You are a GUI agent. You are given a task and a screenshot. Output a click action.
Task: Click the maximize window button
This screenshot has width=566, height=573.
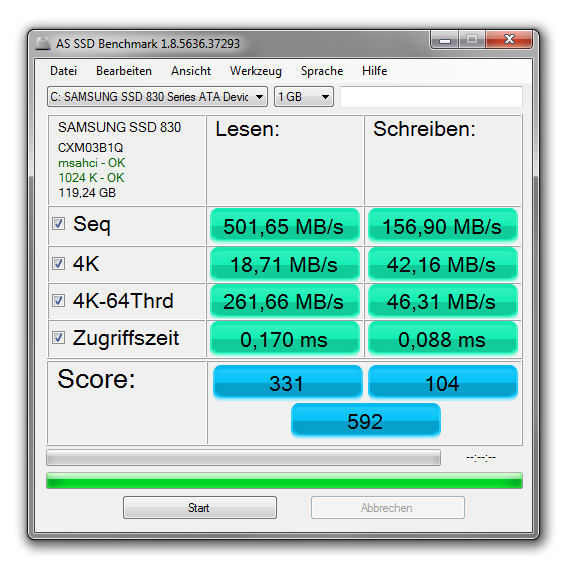472,40
